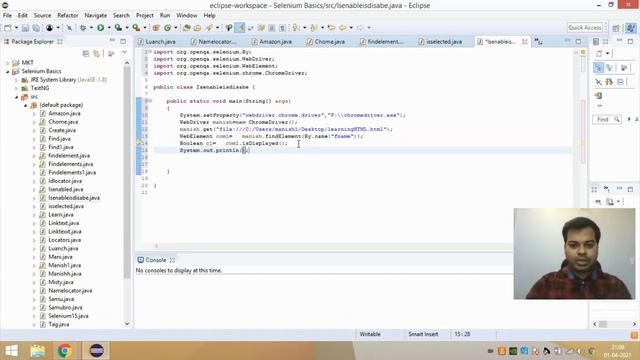Image resolution: width=640 pixels, height=360 pixels.
Task: Click Collapse All in Package Explorer
Action: pyautogui.click(x=86, y=53)
